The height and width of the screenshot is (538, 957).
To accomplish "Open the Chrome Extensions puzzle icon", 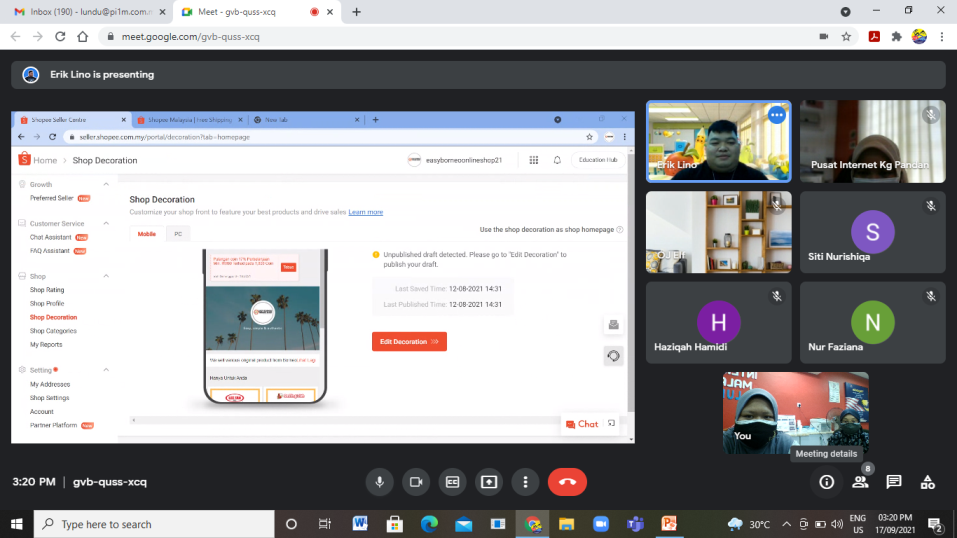I will click(x=897, y=36).
